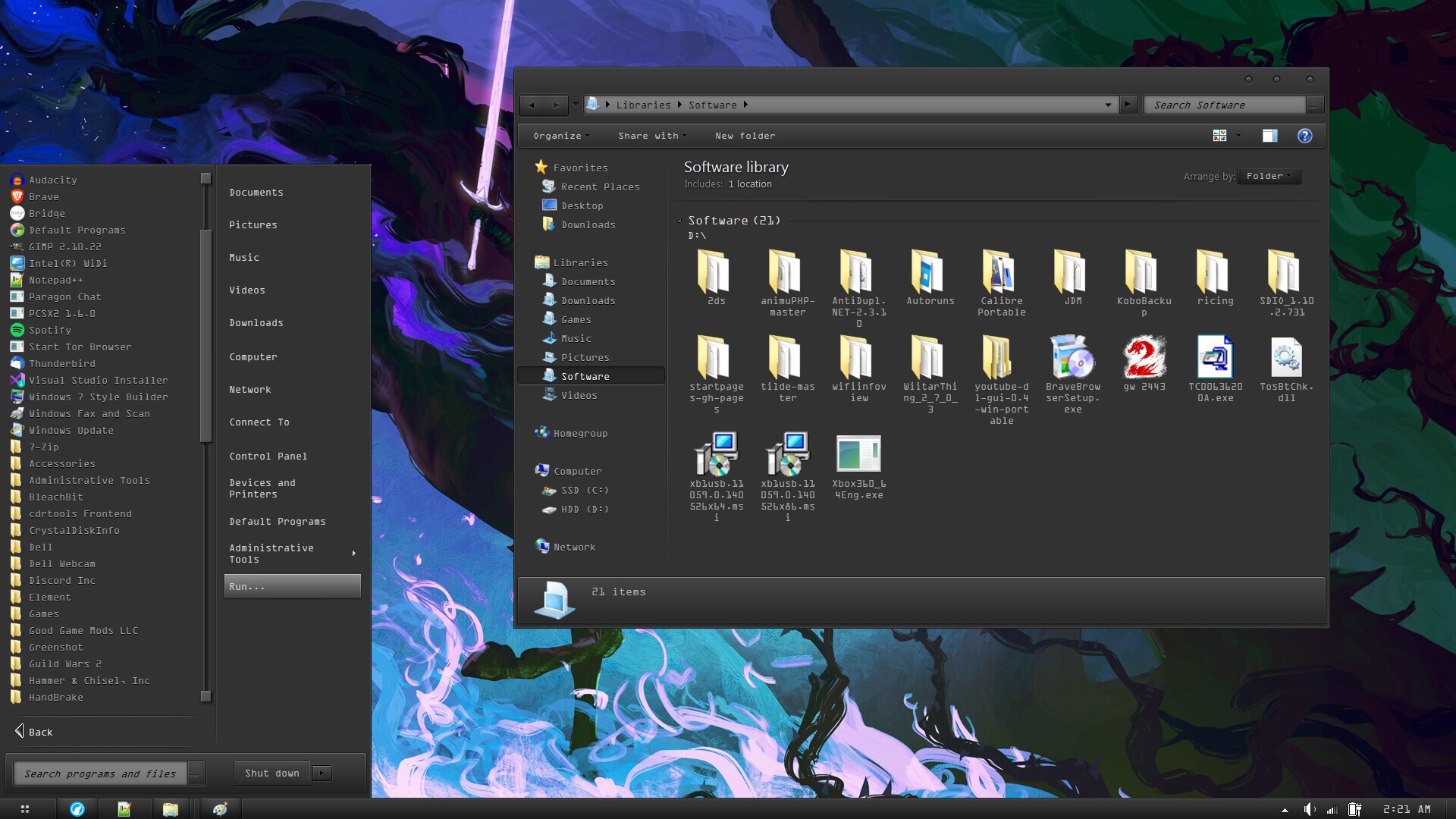Screen dimensions: 1456x819
Task: Open Connect To in the start menu
Action: tap(259, 422)
